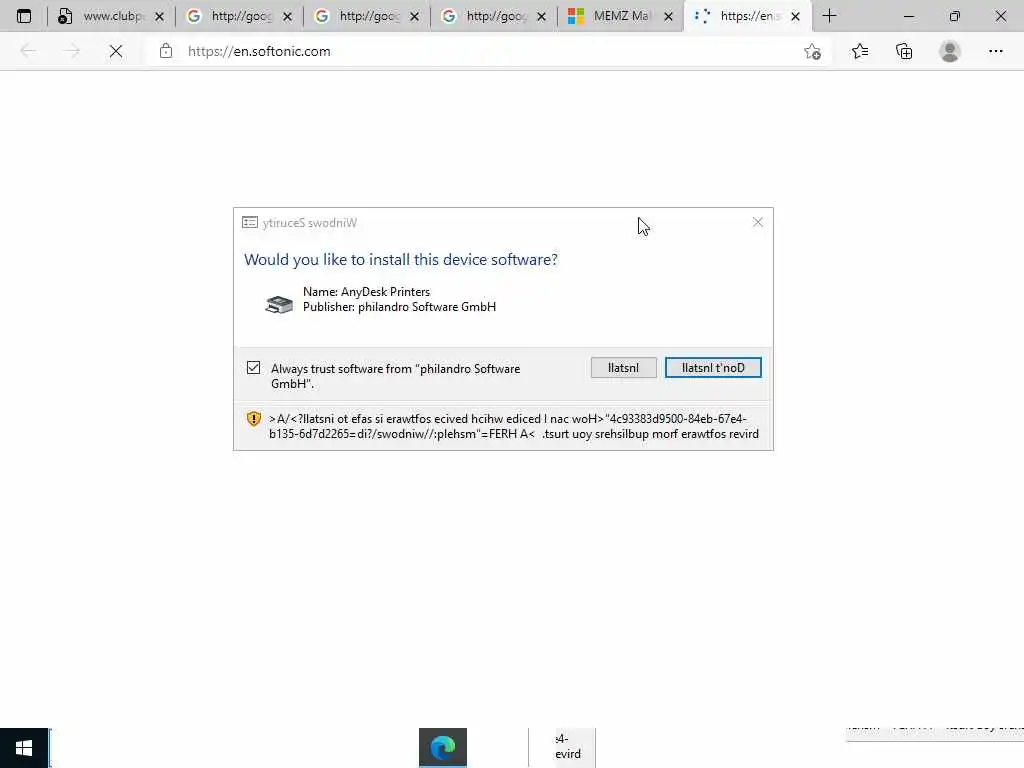1024x768 pixels.
Task: Open Settings and more ellipsis menu
Action: (x=996, y=51)
